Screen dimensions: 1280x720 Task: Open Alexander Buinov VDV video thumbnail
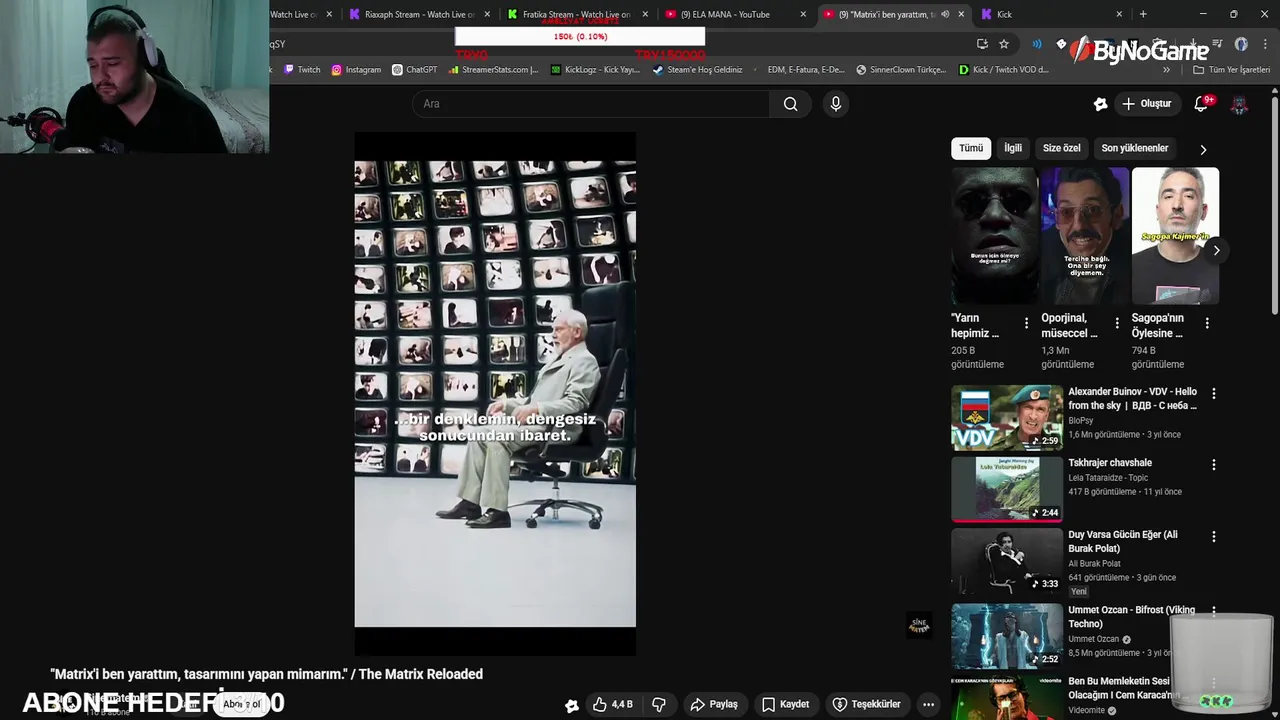click(1007, 418)
